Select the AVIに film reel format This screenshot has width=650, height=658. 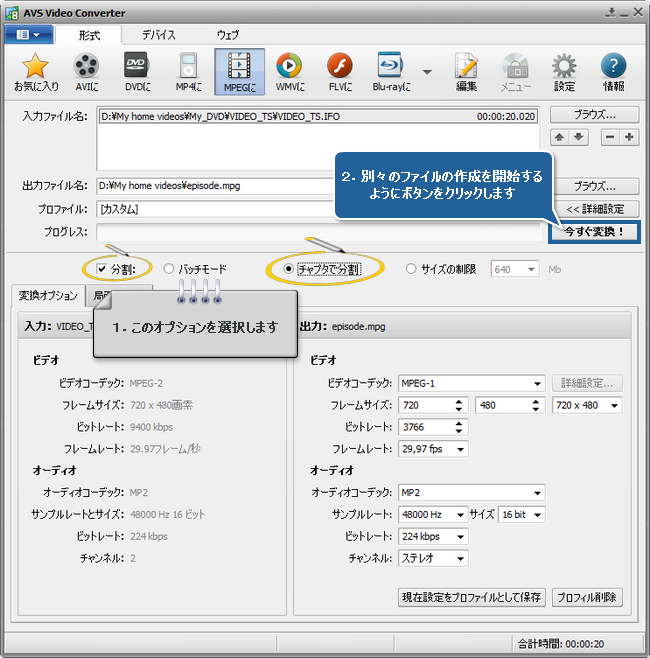tap(86, 72)
